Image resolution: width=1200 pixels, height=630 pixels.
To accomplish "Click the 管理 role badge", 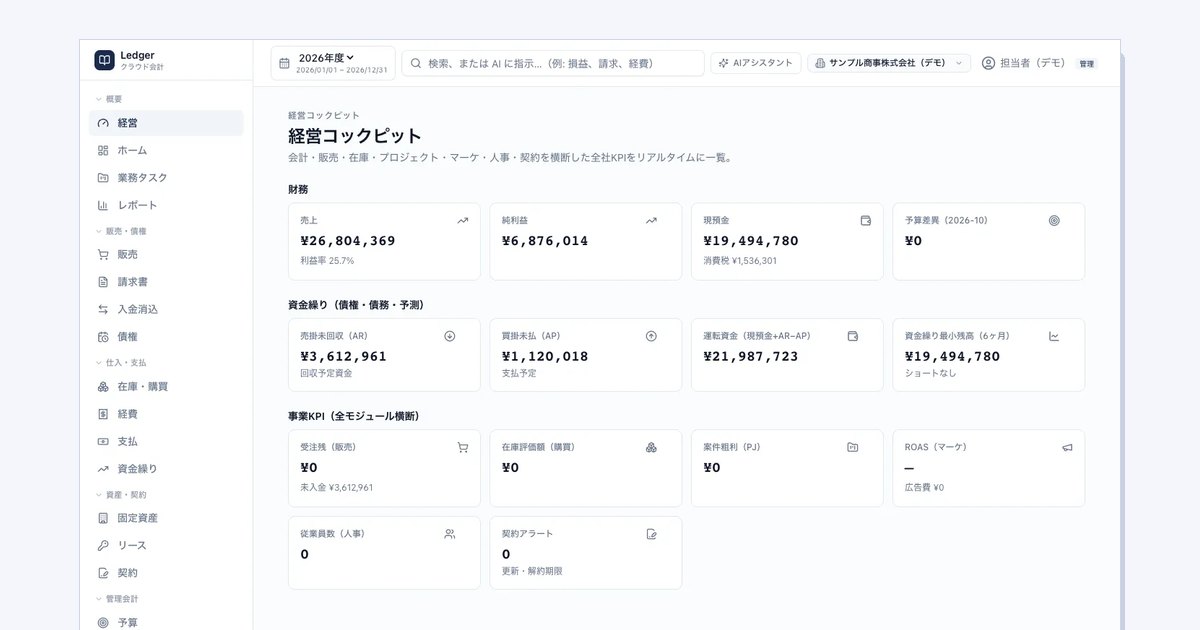I will (1086, 63).
